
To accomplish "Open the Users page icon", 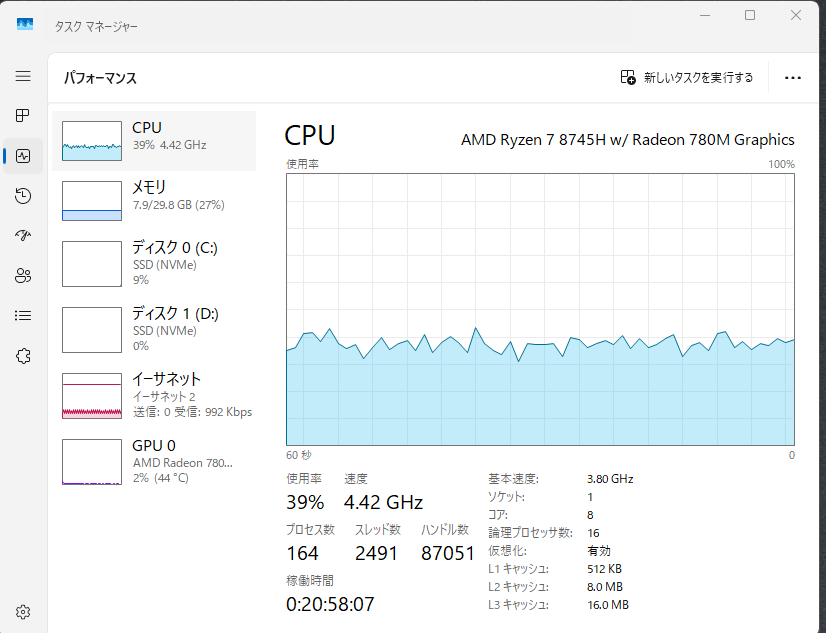I will click(x=23, y=276).
